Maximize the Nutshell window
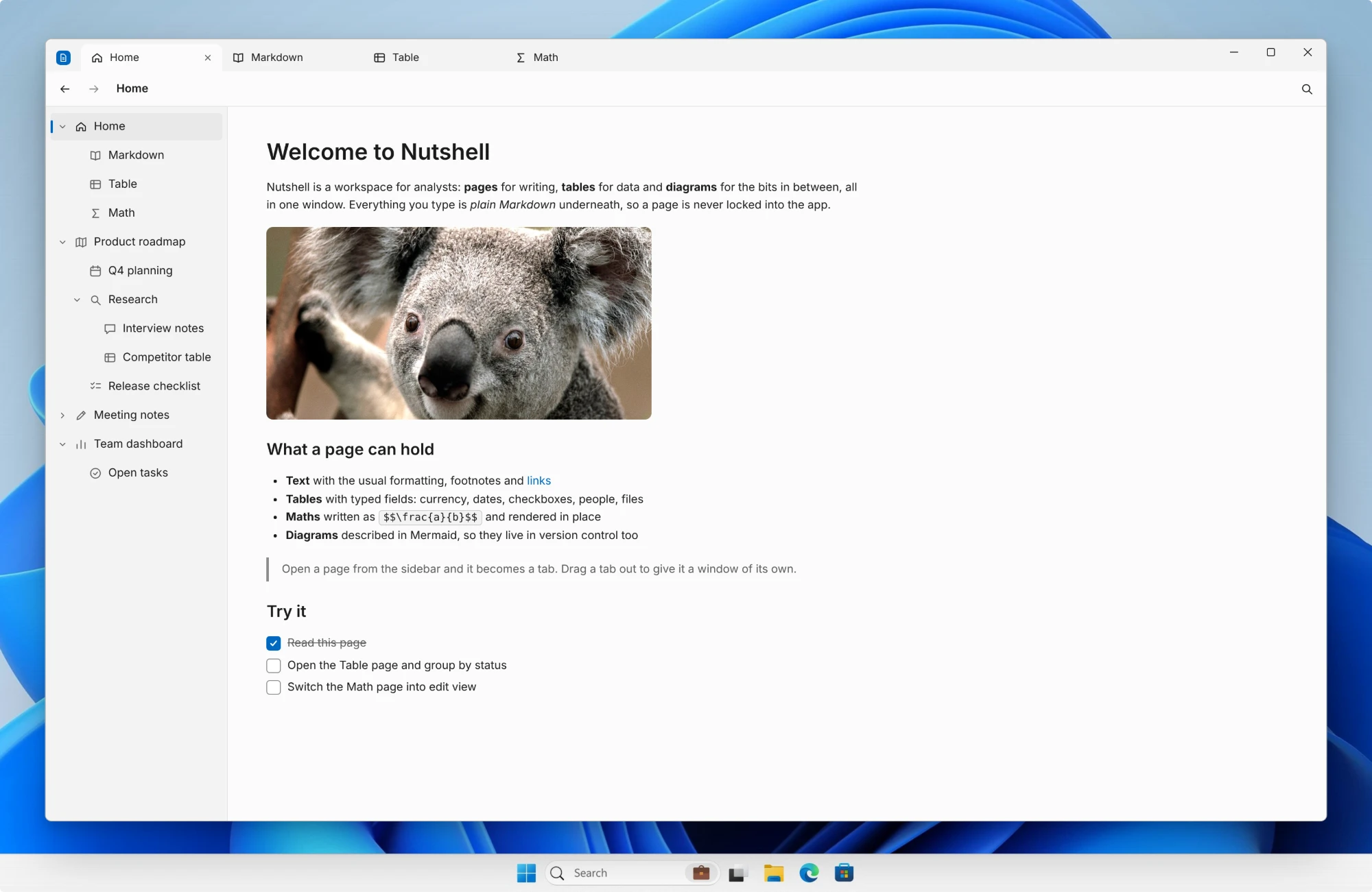 (x=1270, y=52)
